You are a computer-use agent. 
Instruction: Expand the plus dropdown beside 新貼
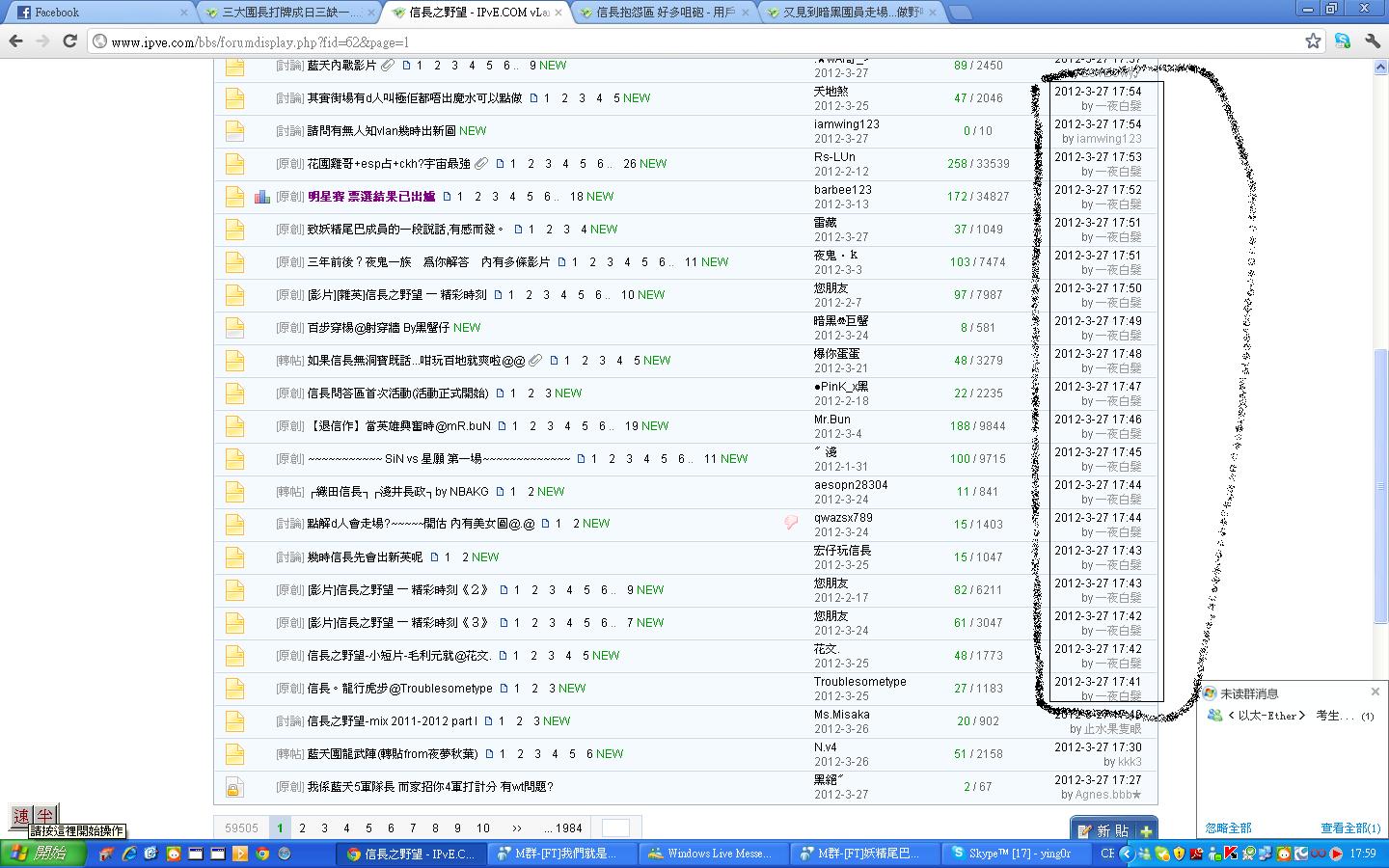[1146, 830]
